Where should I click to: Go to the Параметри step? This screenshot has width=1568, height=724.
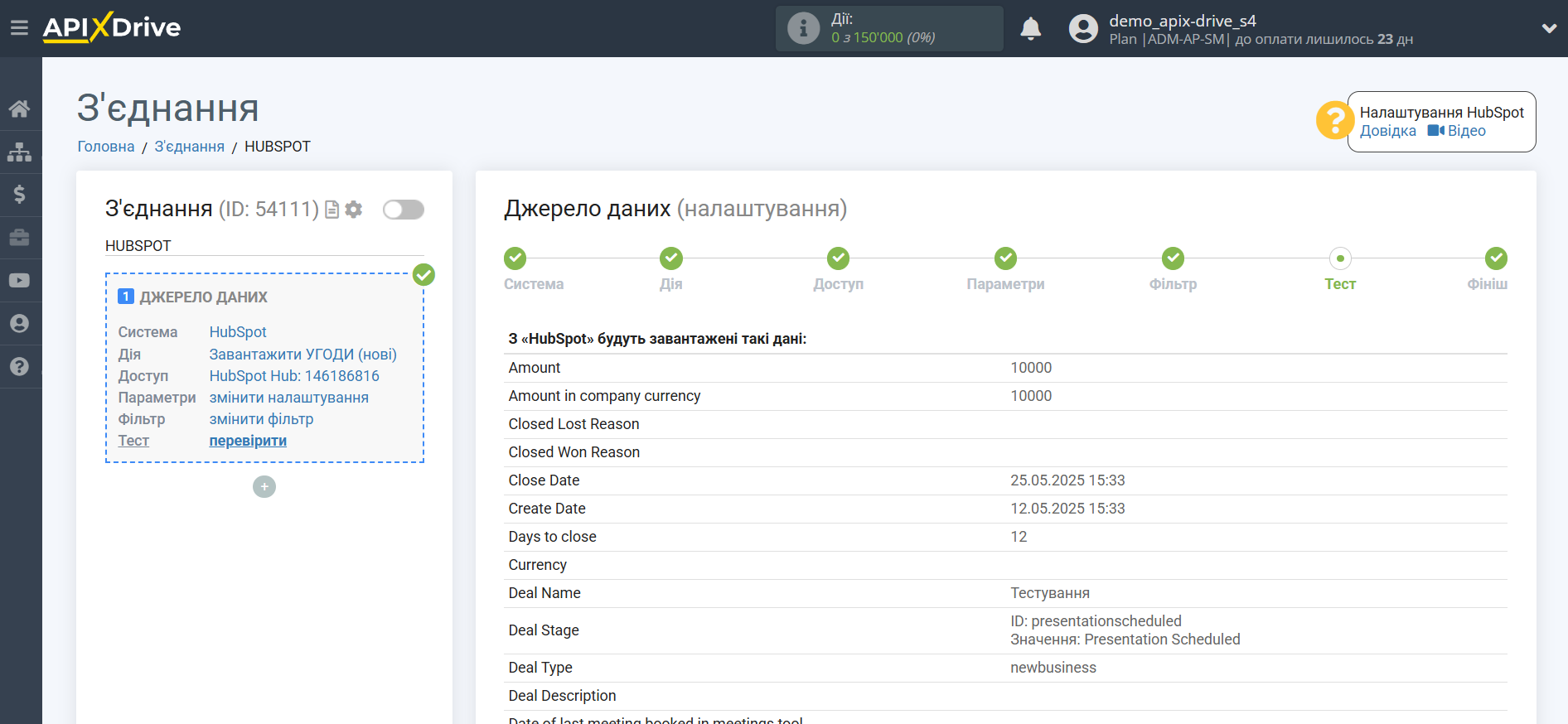pos(1006,258)
